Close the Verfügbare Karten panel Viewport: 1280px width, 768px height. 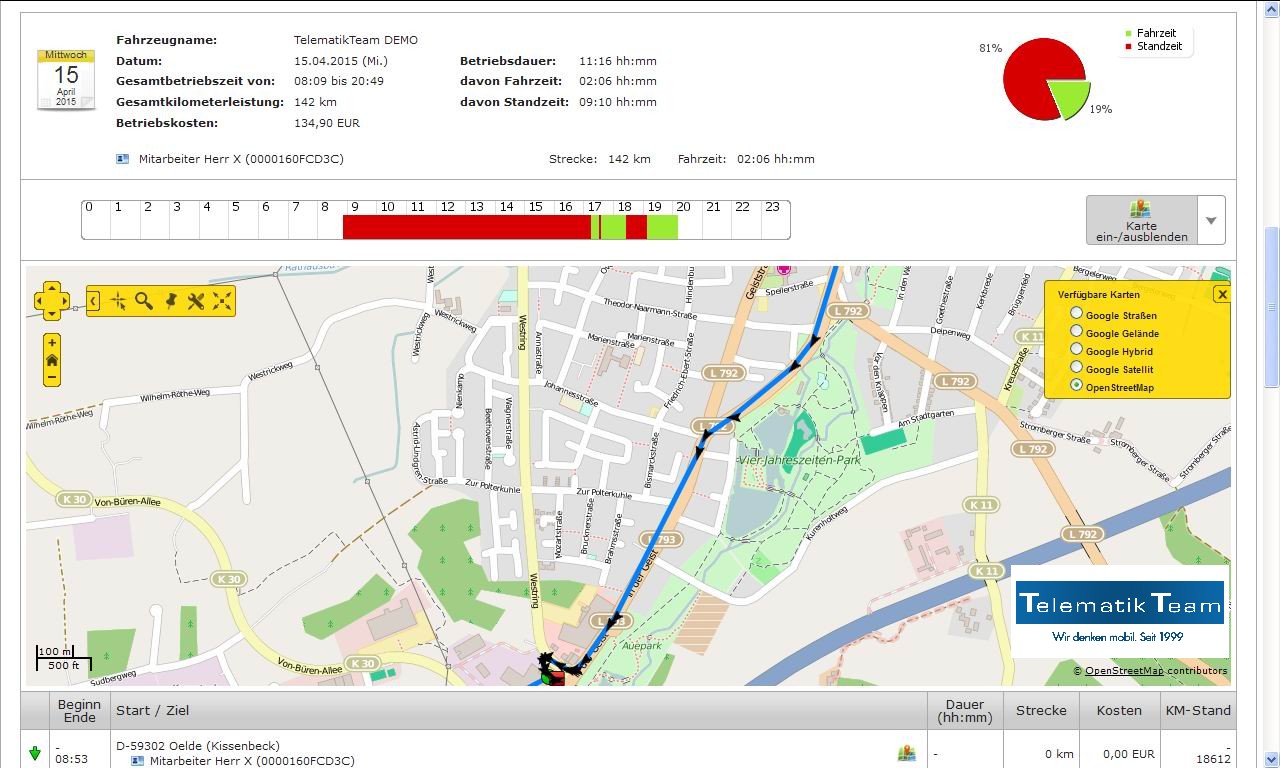point(1222,294)
